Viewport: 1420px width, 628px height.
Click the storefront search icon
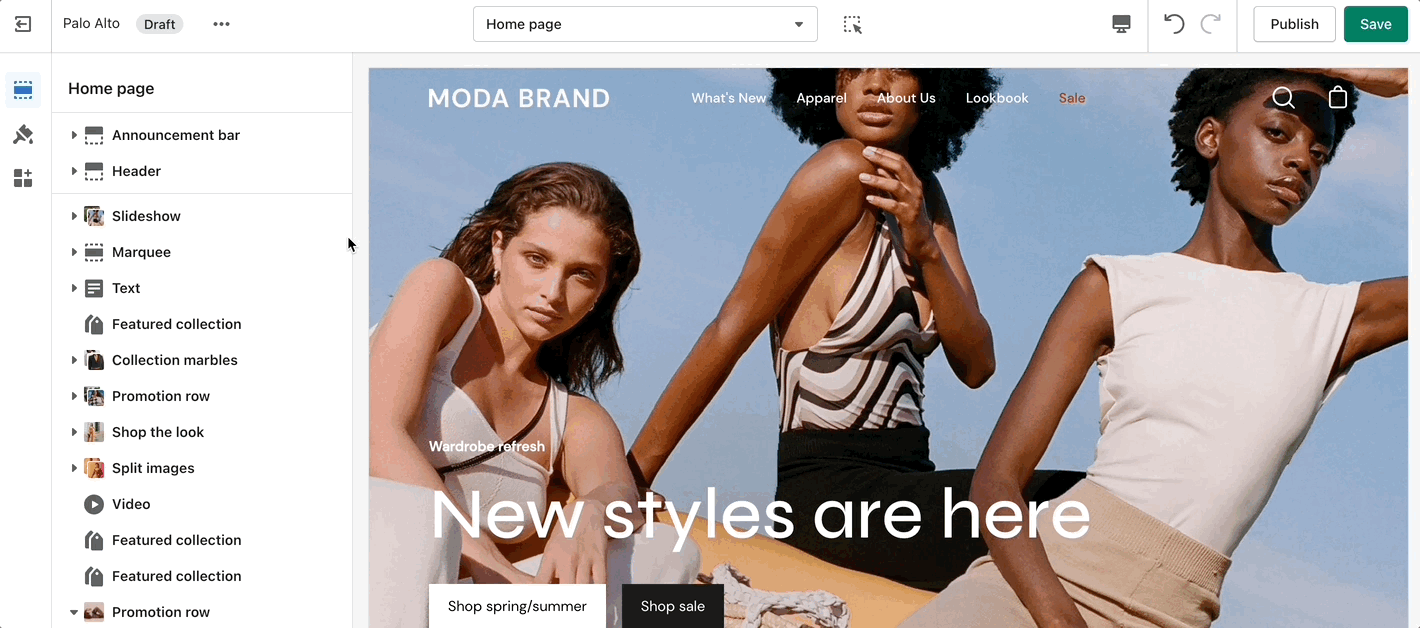[x=1283, y=98]
